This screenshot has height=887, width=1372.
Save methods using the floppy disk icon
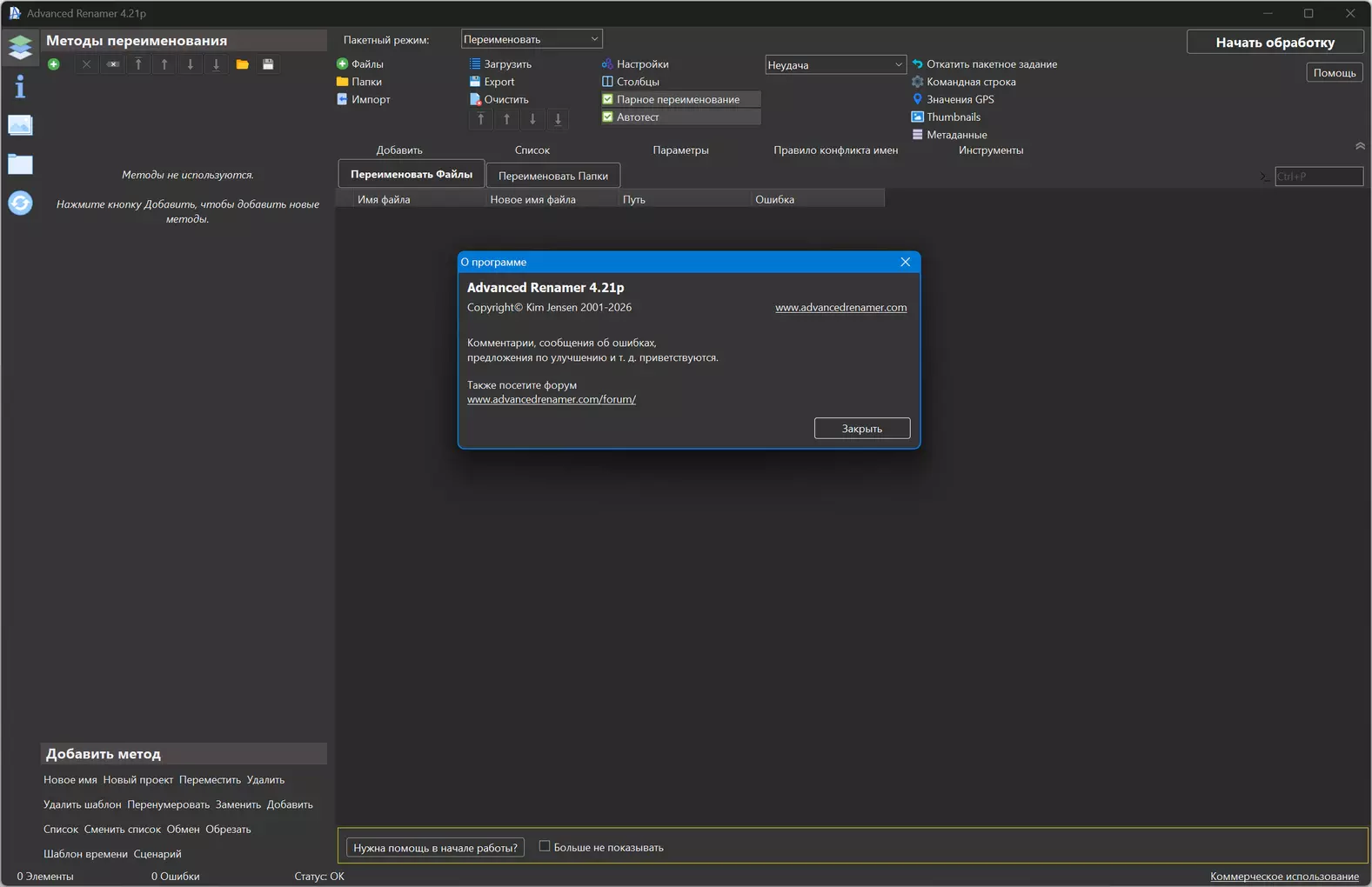pyautogui.click(x=268, y=64)
